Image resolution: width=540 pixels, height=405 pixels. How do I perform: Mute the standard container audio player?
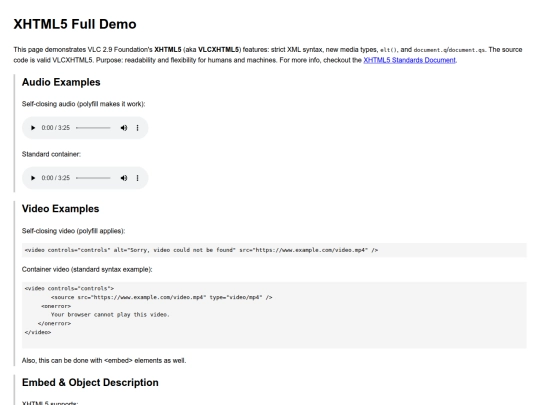[x=124, y=178]
